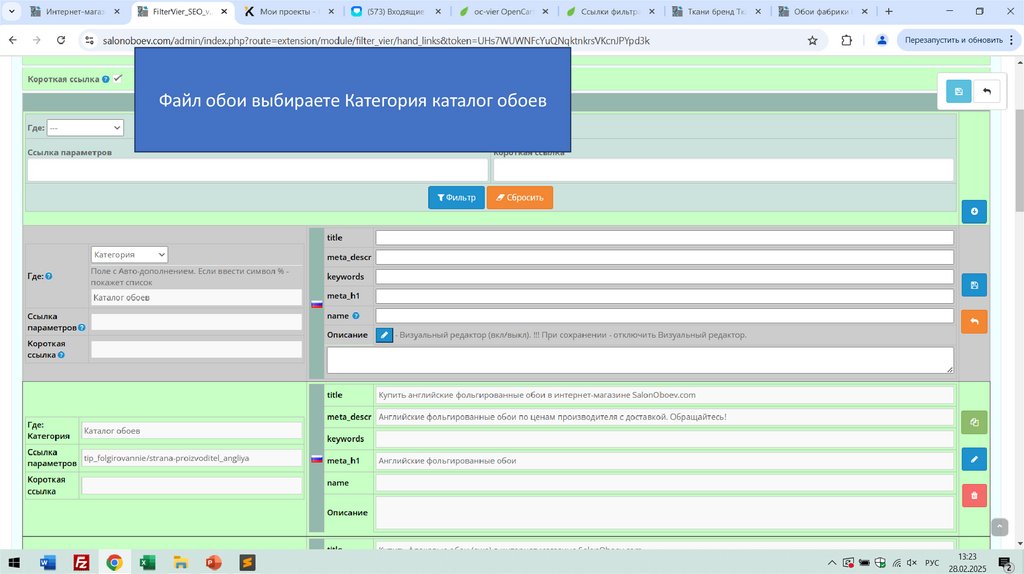This screenshot has width=1024, height=574.
Task: Click the orange Сбросить button
Action: coord(519,198)
